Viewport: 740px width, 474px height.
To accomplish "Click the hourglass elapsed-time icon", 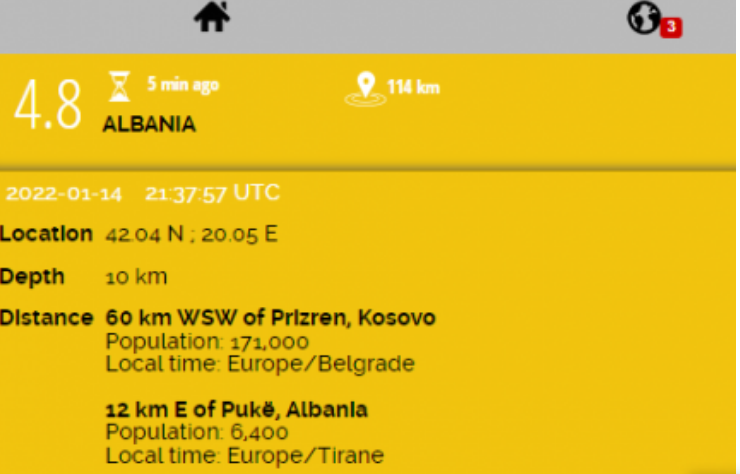I will click(120, 87).
